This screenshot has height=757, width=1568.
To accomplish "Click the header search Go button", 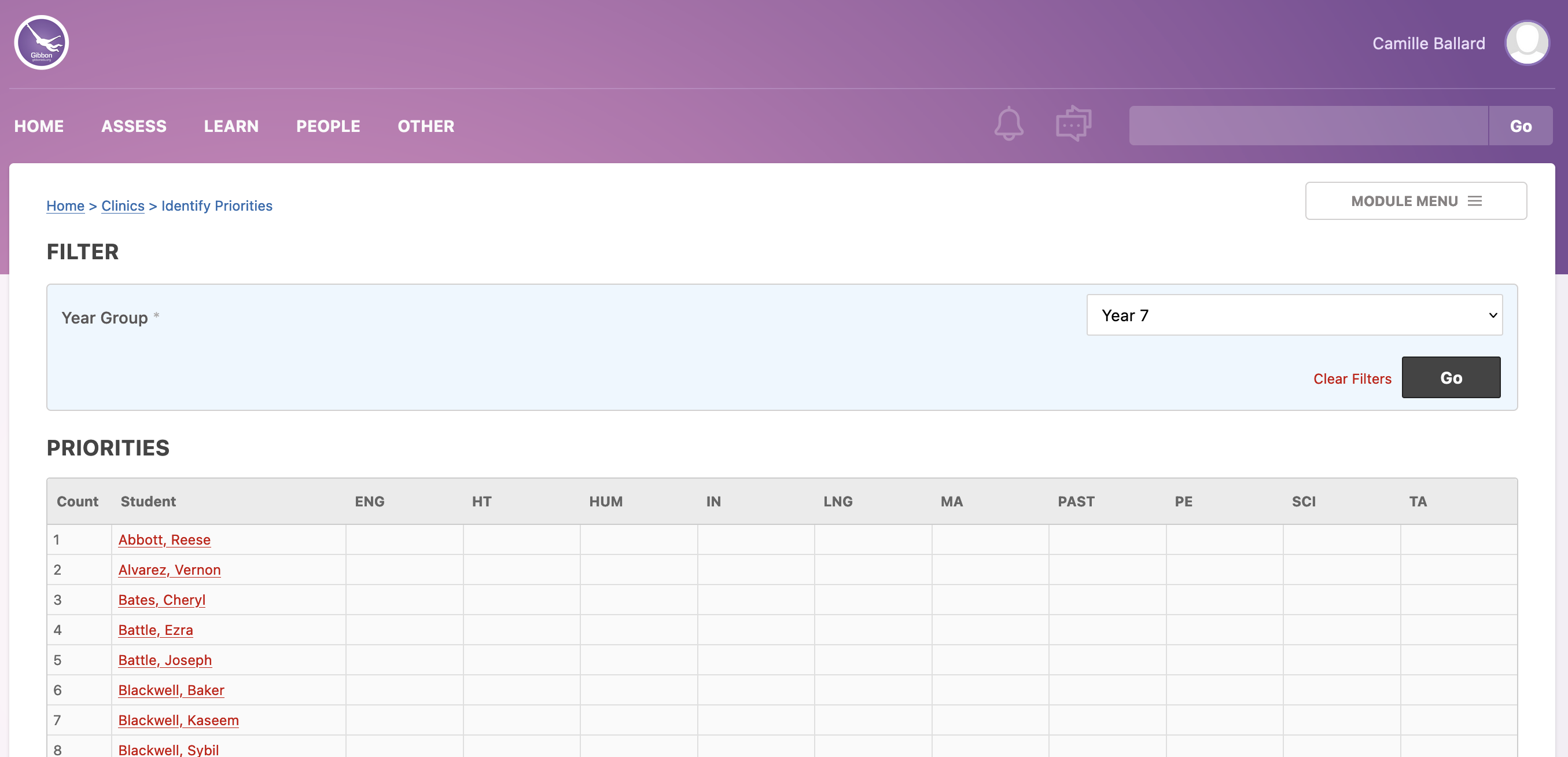I will point(1520,126).
